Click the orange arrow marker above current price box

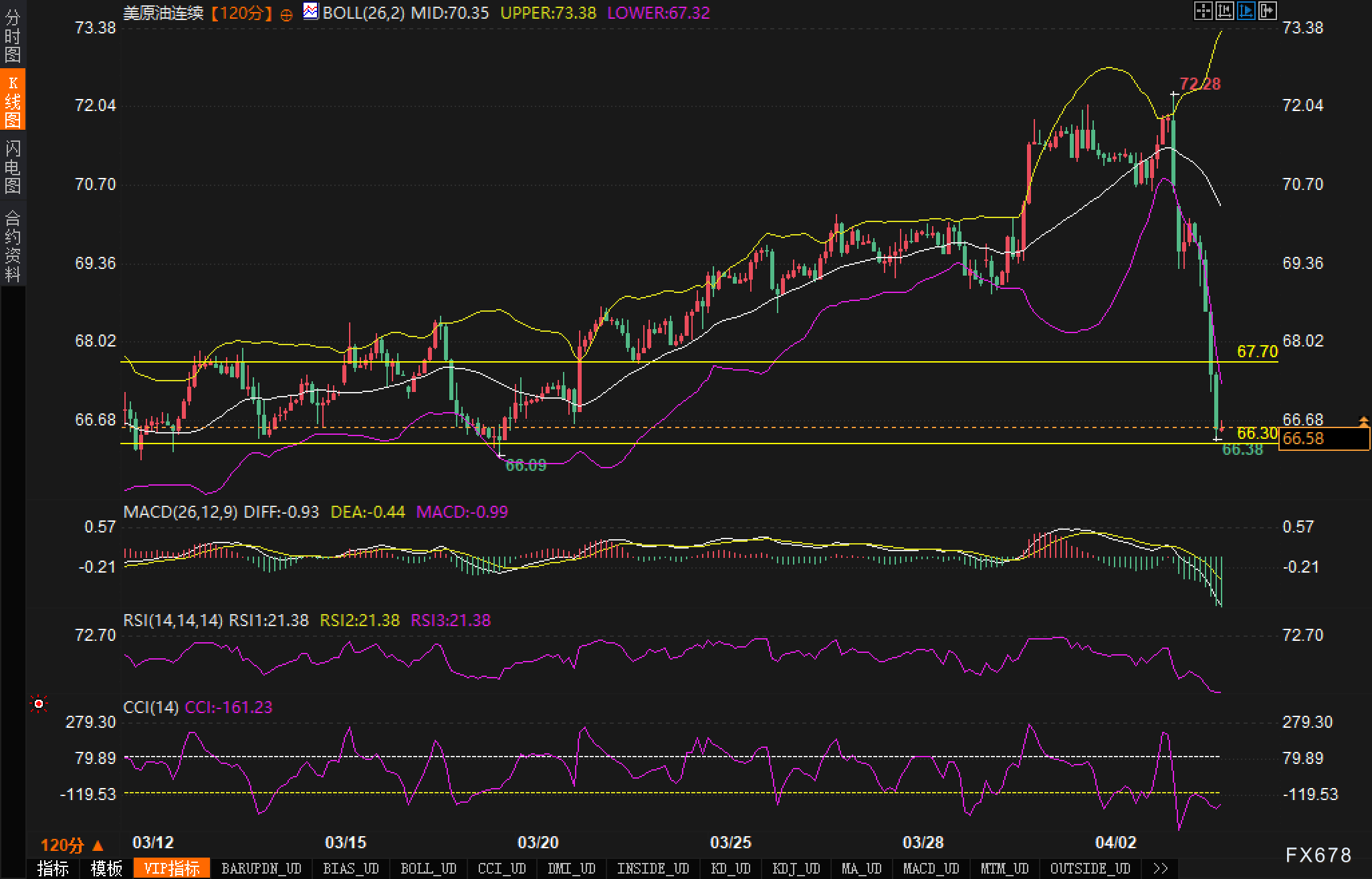[x=1363, y=421]
